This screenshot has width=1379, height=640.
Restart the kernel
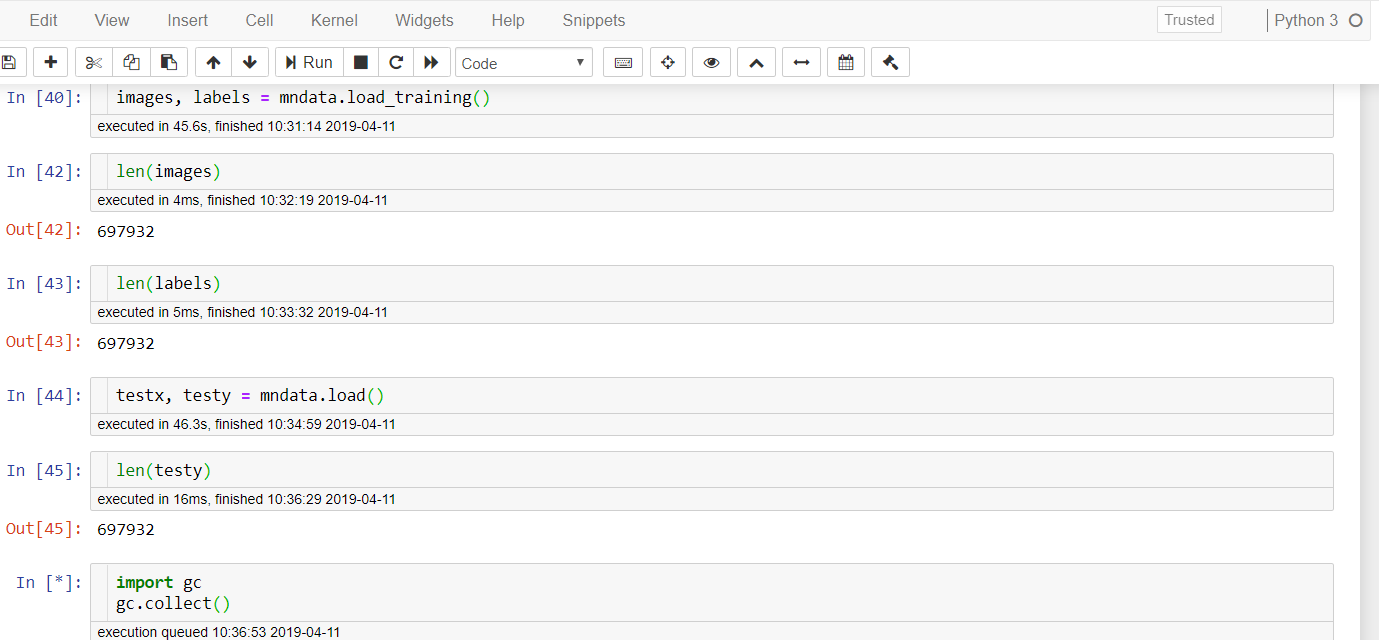pyautogui.click(x=396, y=62)
